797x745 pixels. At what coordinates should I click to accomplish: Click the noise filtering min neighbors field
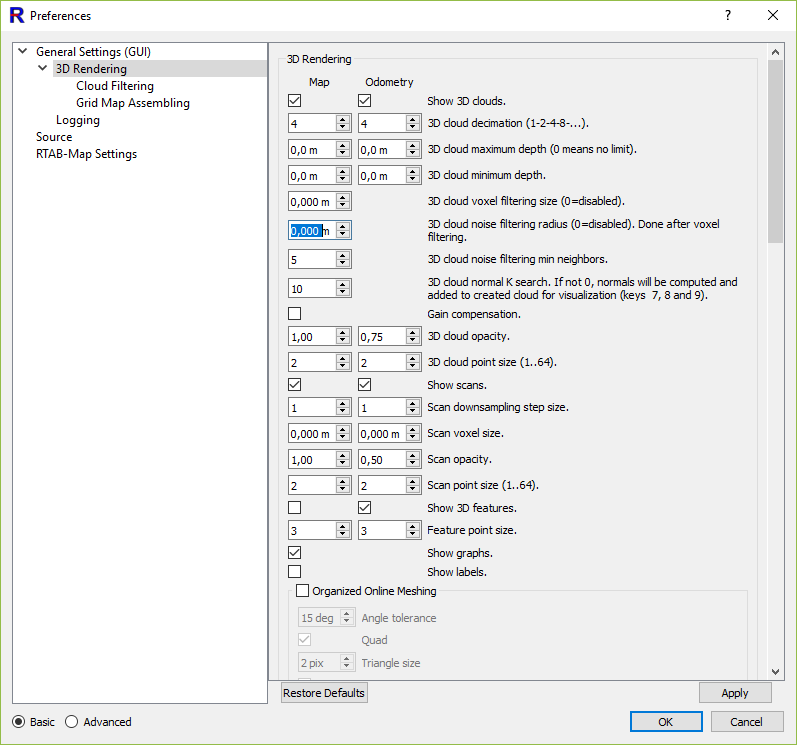pyautogui.click(x=311, y=260)
